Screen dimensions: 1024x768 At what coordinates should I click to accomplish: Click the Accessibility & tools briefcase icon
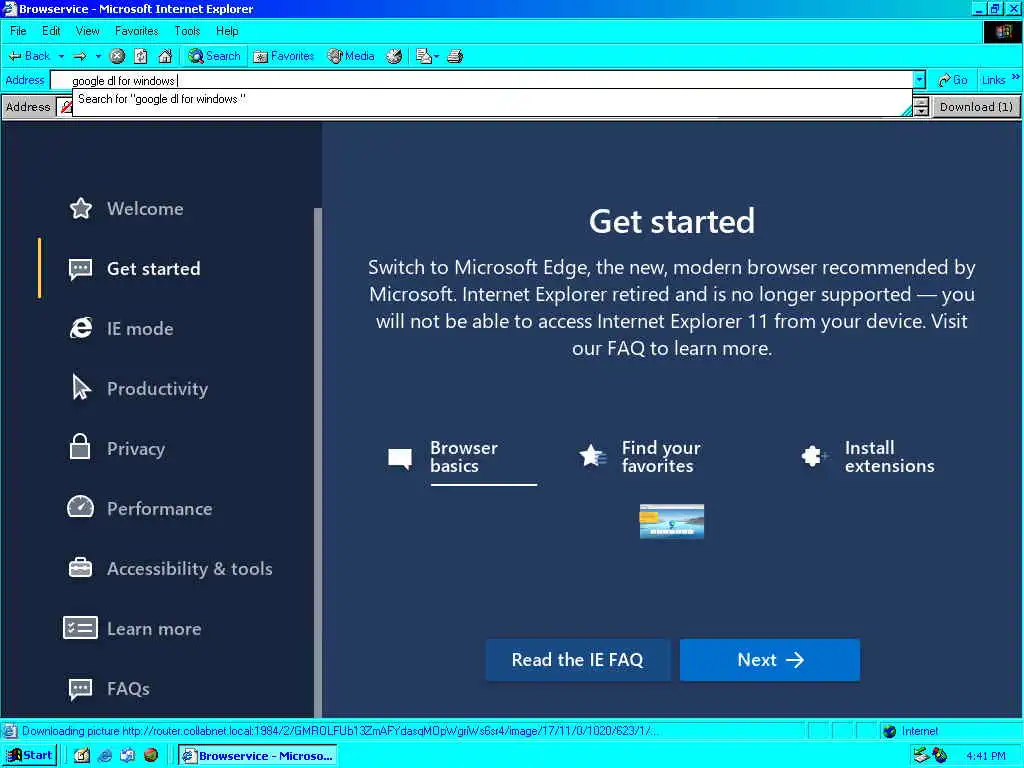(80, 568)
